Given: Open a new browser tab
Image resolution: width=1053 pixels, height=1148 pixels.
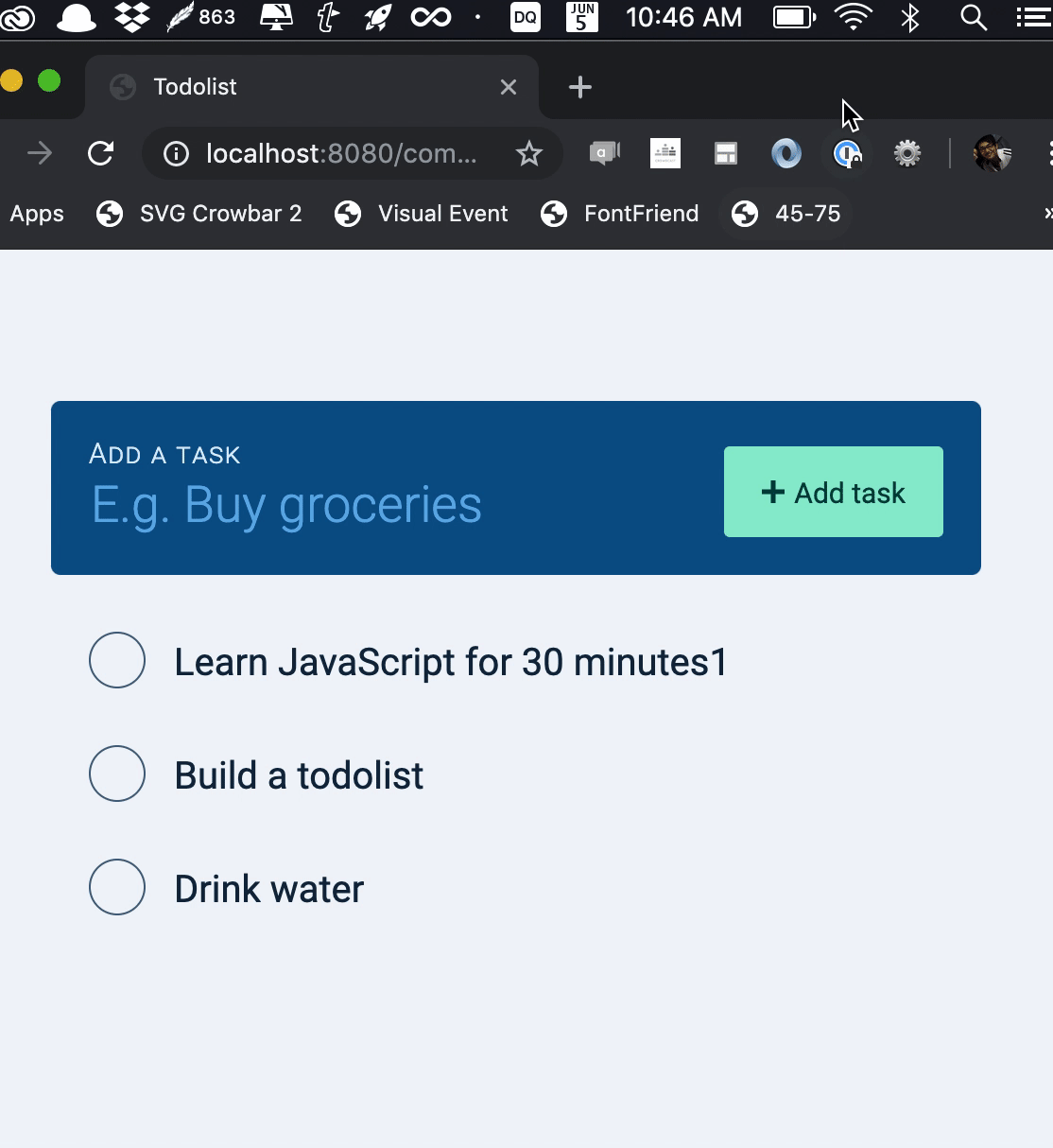Looking at the screenshot, I should 580,87.
